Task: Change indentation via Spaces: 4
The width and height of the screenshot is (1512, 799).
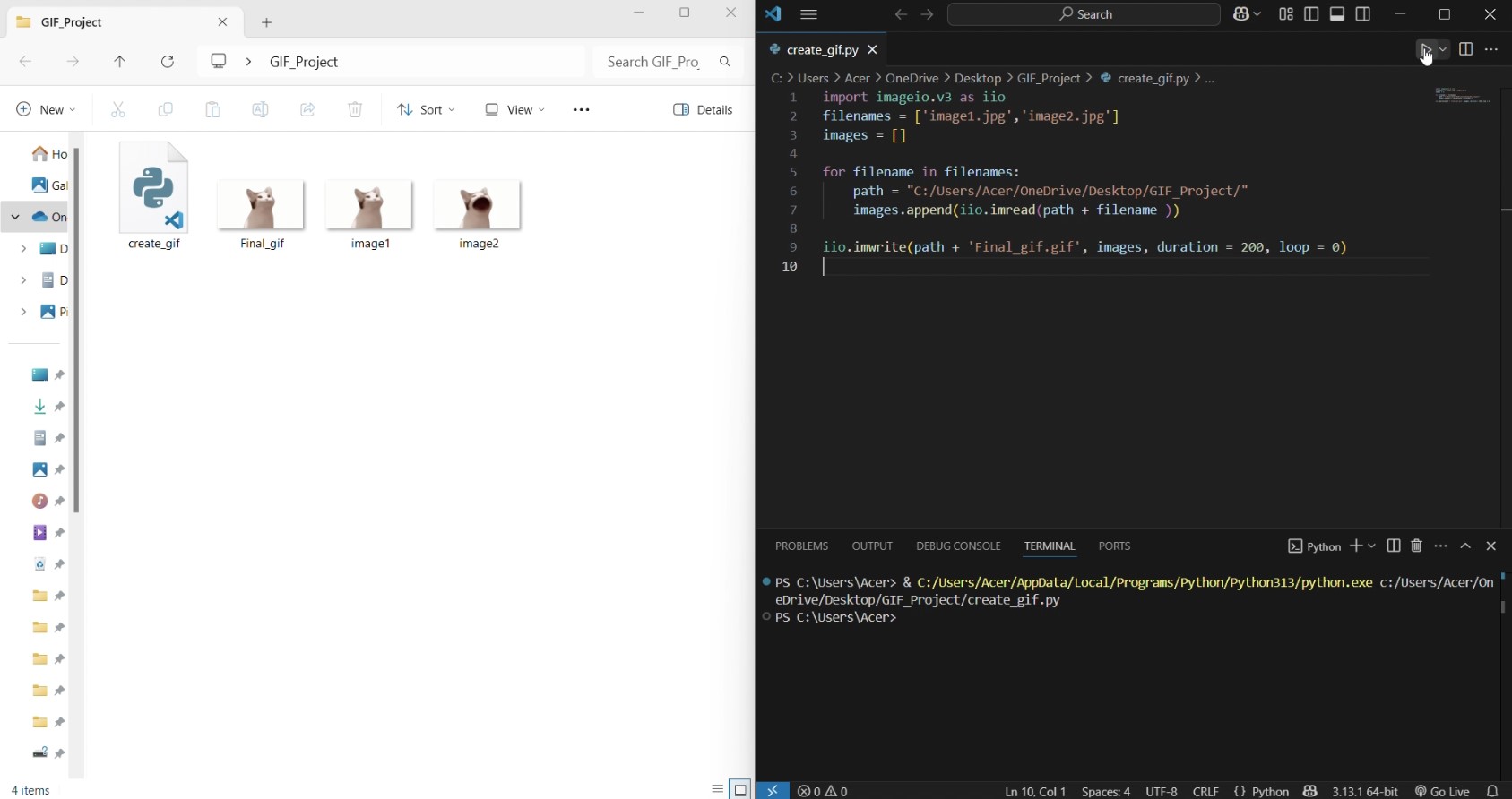Action: point(1105,791)
